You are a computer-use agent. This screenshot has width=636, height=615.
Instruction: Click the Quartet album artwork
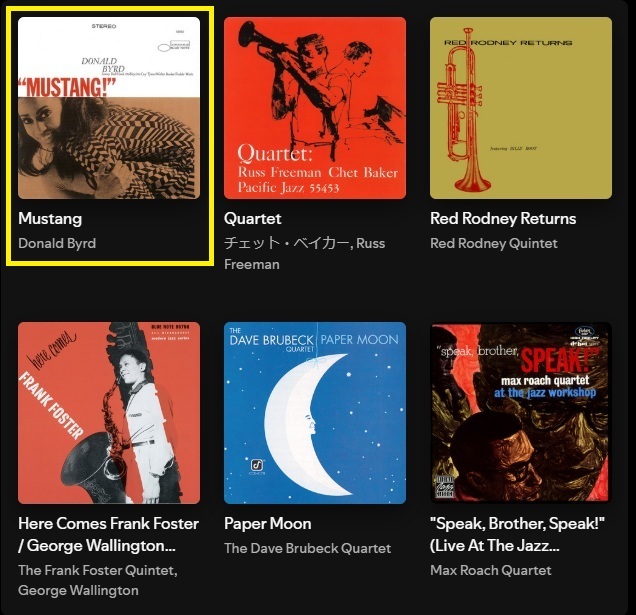pos(315,108)
